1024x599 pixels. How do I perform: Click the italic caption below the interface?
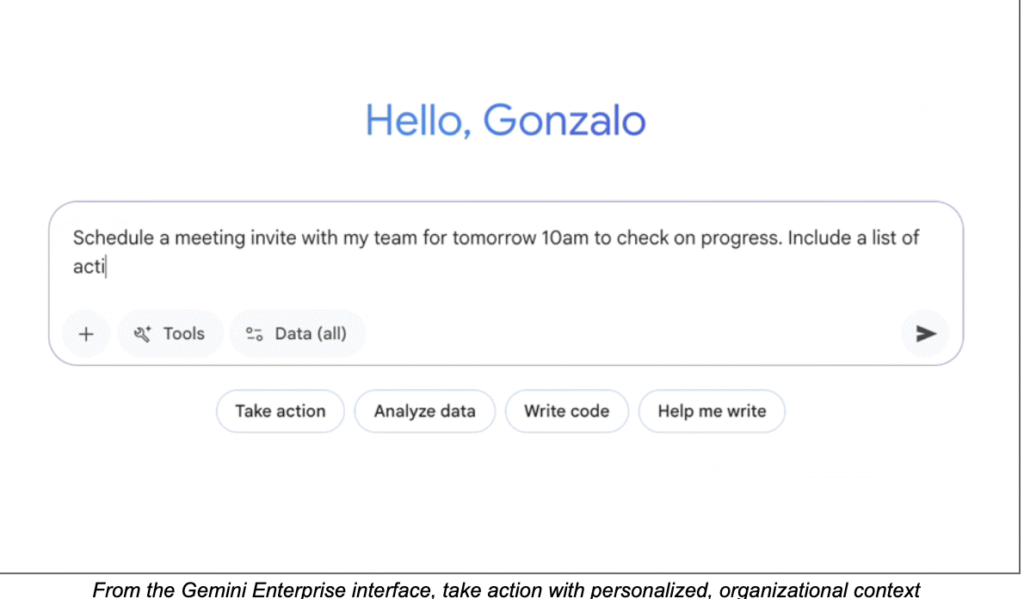pos(506,589)
